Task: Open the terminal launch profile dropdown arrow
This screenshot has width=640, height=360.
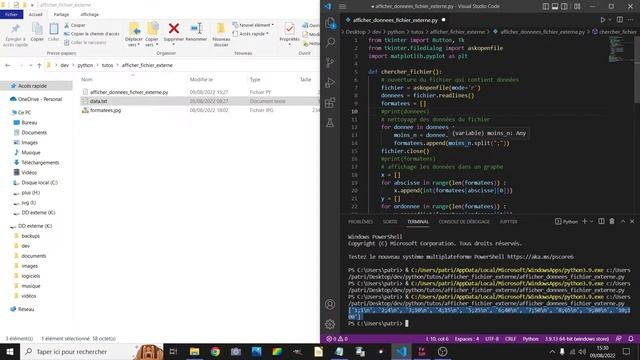Action: point(591,221)
